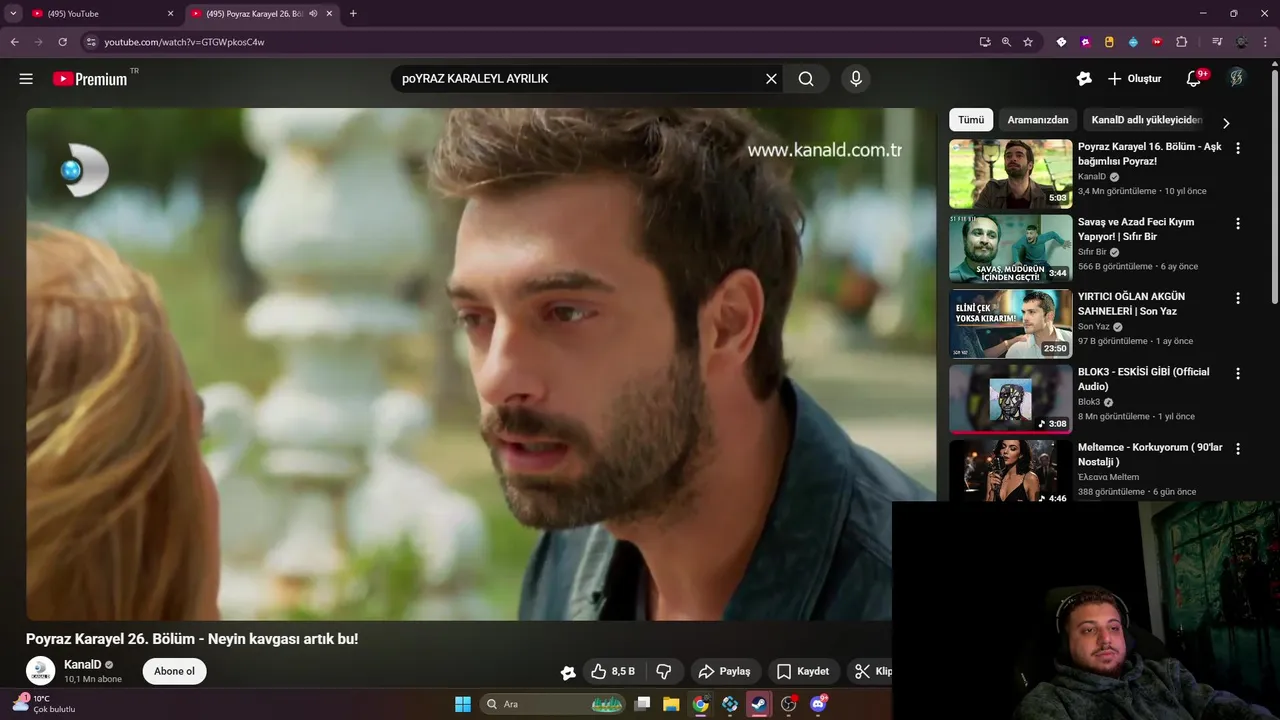Open the Oluştur create menu

tap(1135, 79)
